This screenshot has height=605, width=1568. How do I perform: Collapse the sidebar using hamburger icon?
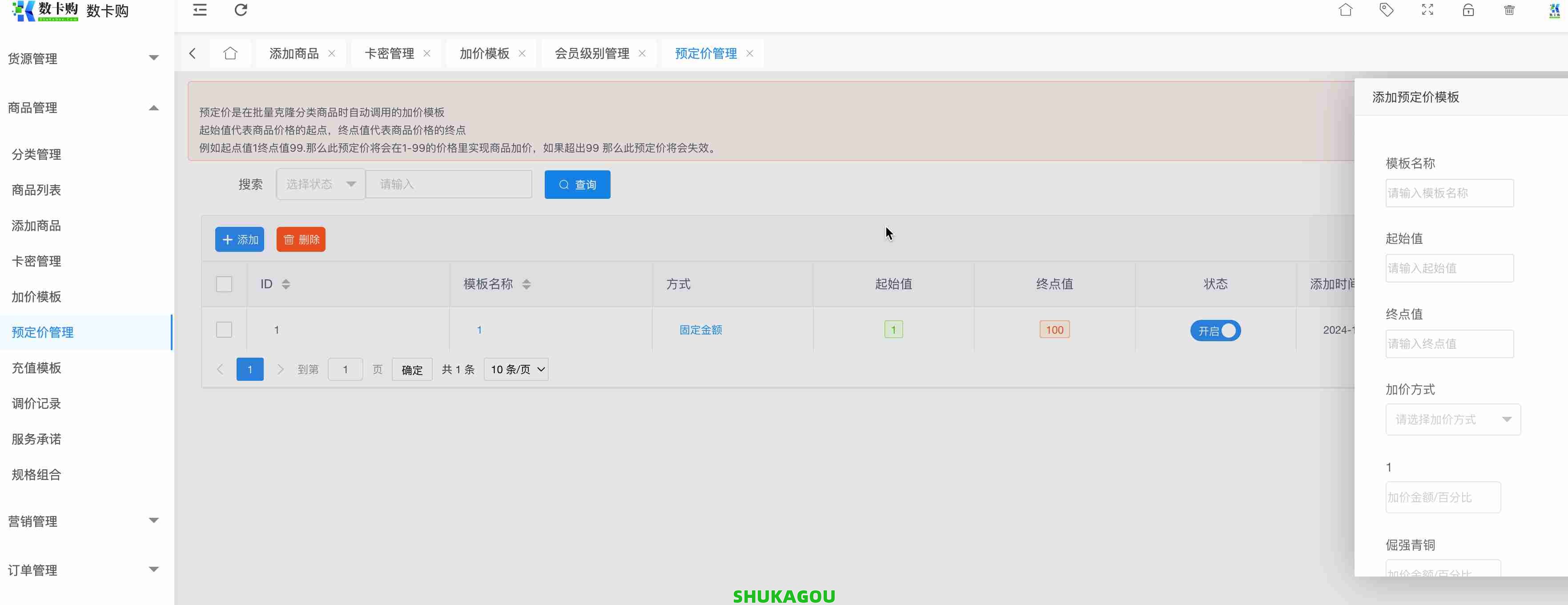click(199, 10)
